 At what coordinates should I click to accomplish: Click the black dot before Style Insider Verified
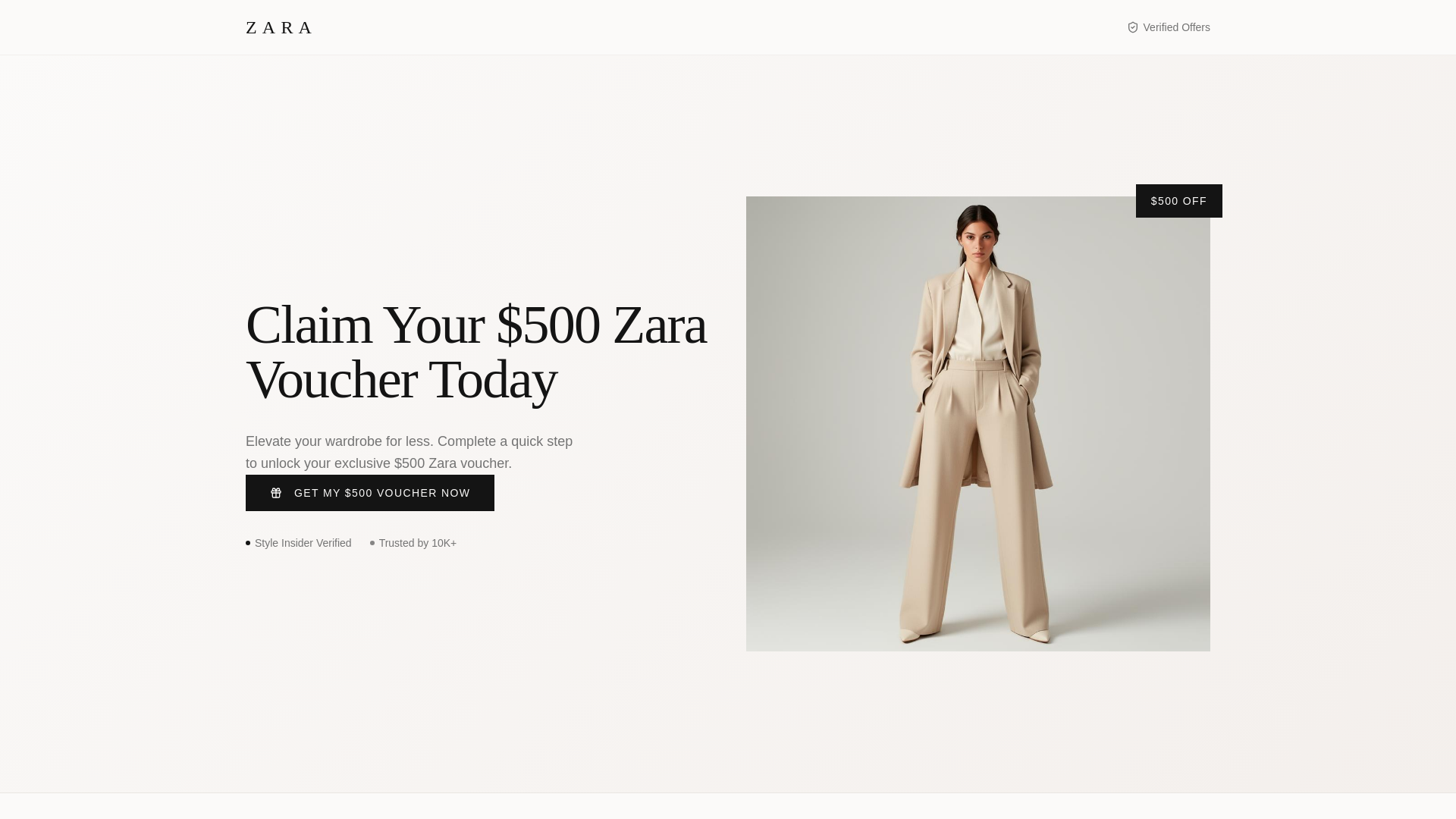click(248, 543)
